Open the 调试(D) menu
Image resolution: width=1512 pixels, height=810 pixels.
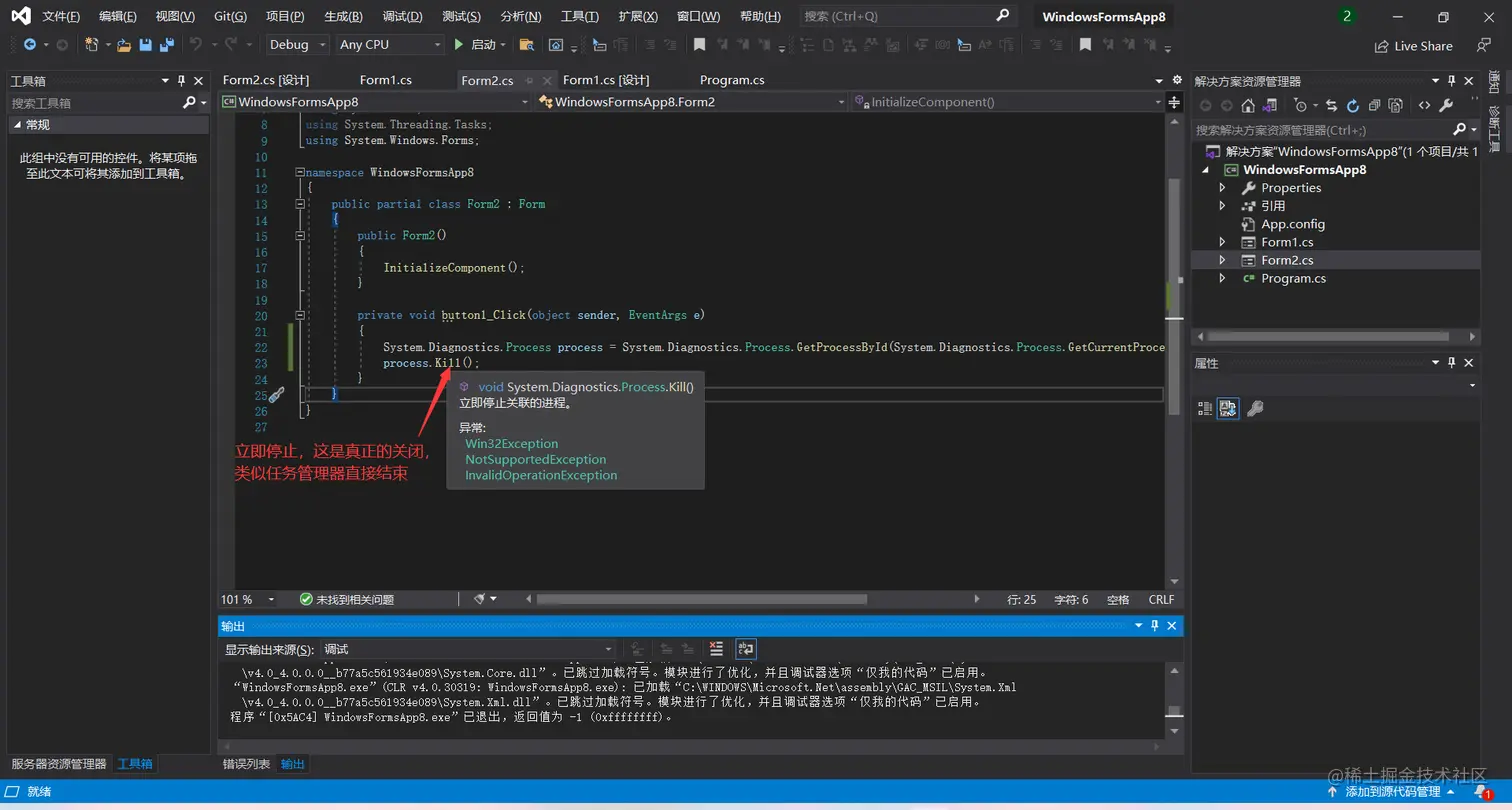403,17
